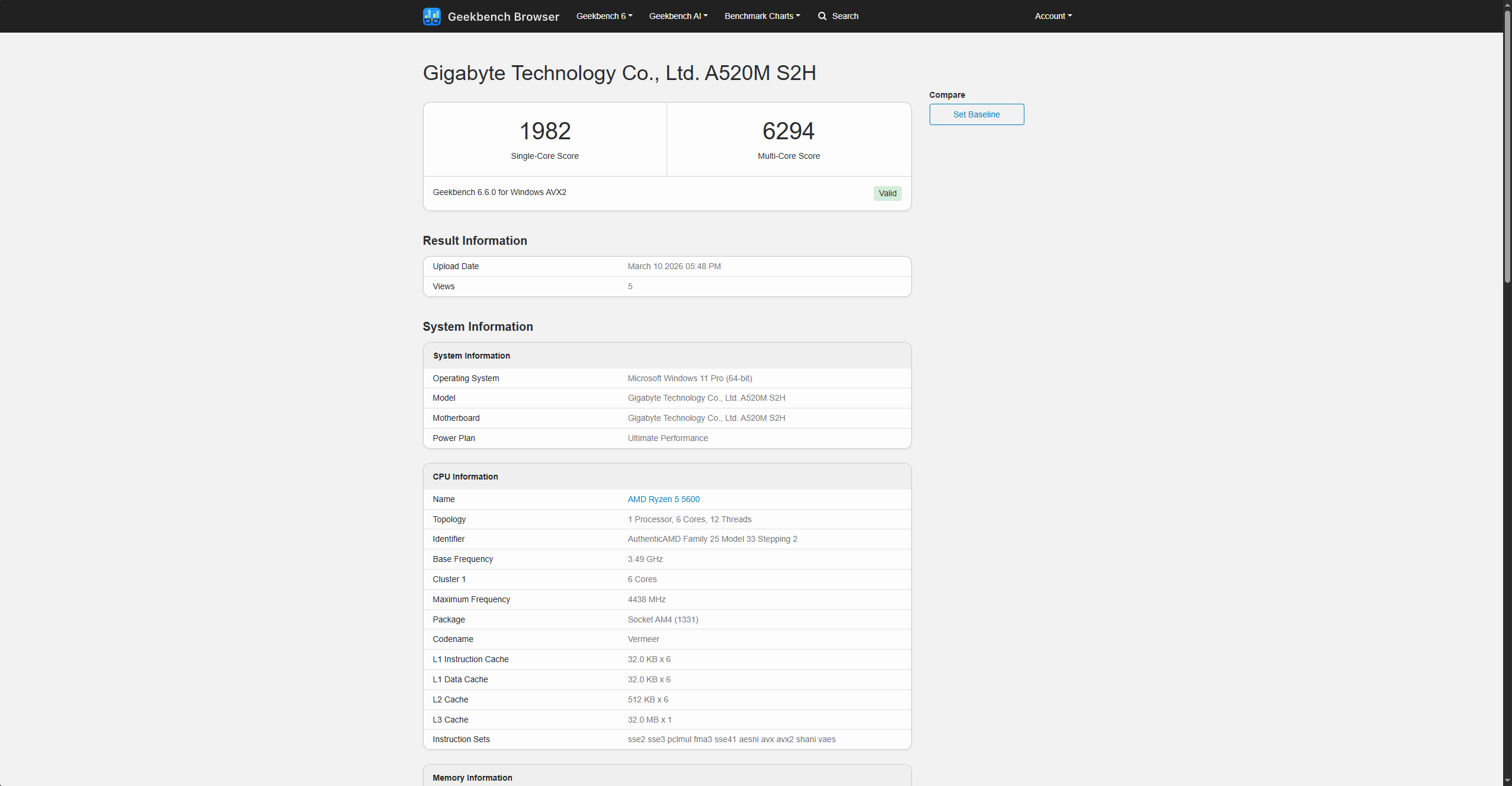Open the Account dropdown menu

pyautogui.click(x=1052, y=16)
